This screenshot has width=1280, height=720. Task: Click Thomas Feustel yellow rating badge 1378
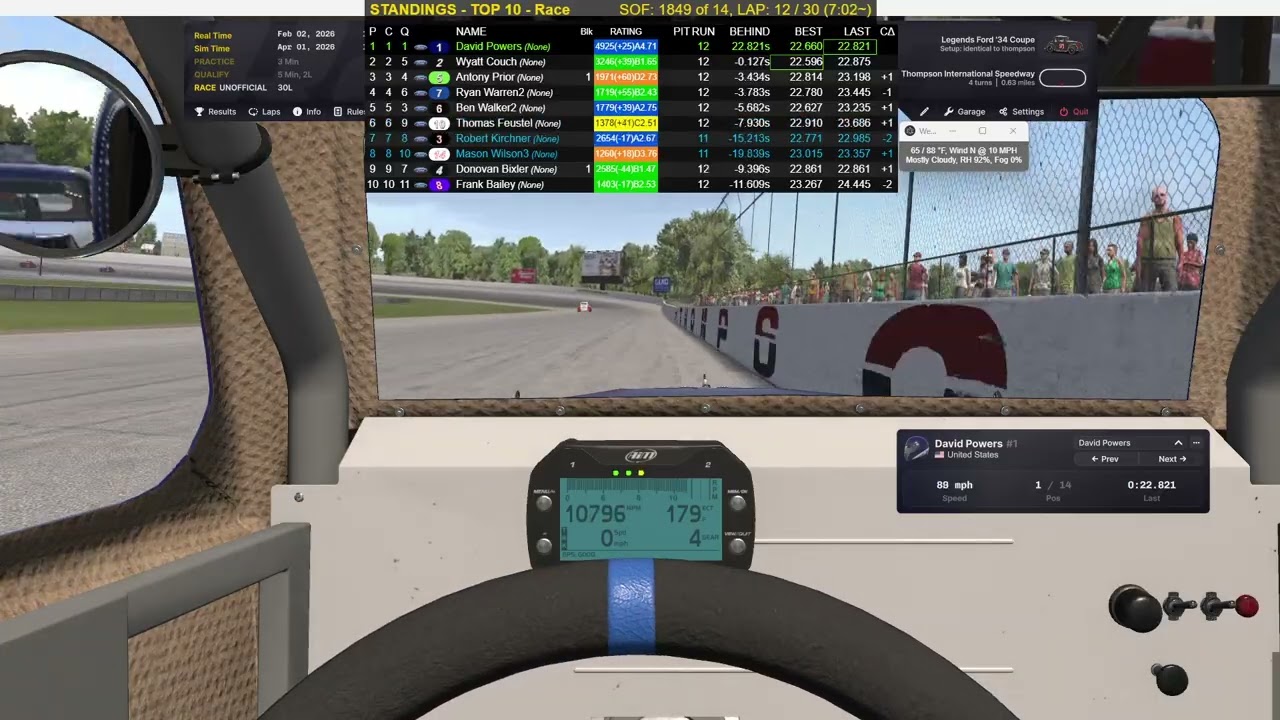626,124
